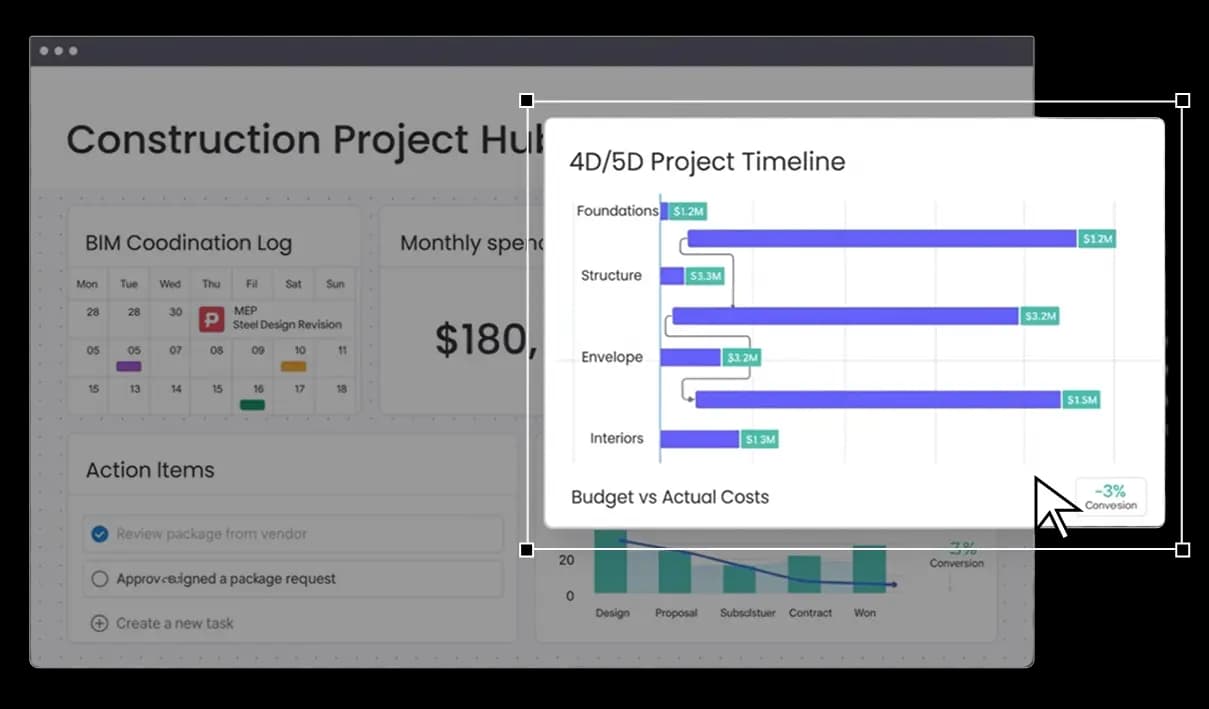Click the -3% Conversion badge in the timeline card
1209x709 pixels.
click(1110, 496)
